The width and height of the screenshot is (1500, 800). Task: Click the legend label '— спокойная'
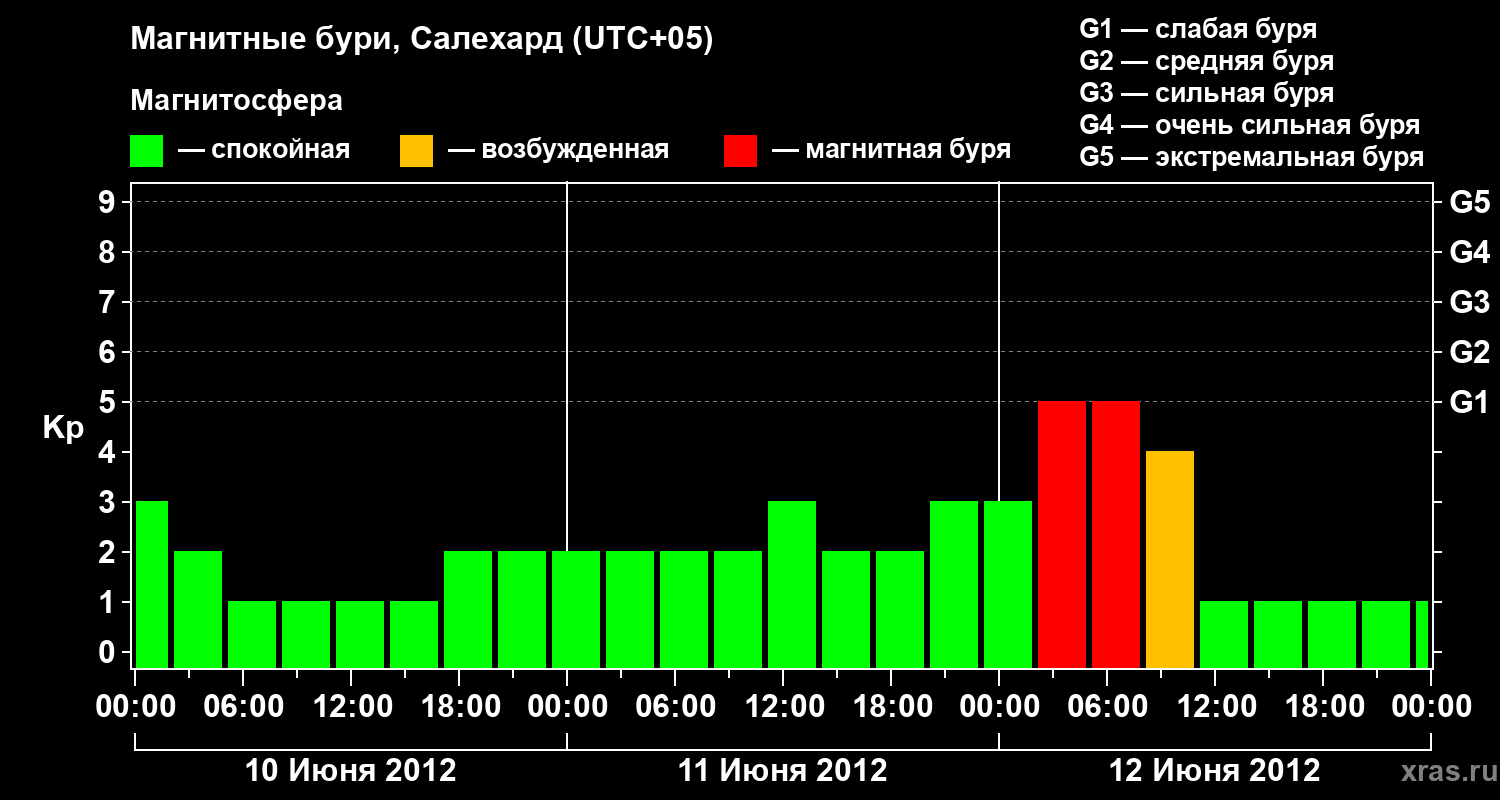(x=264, y=151)
